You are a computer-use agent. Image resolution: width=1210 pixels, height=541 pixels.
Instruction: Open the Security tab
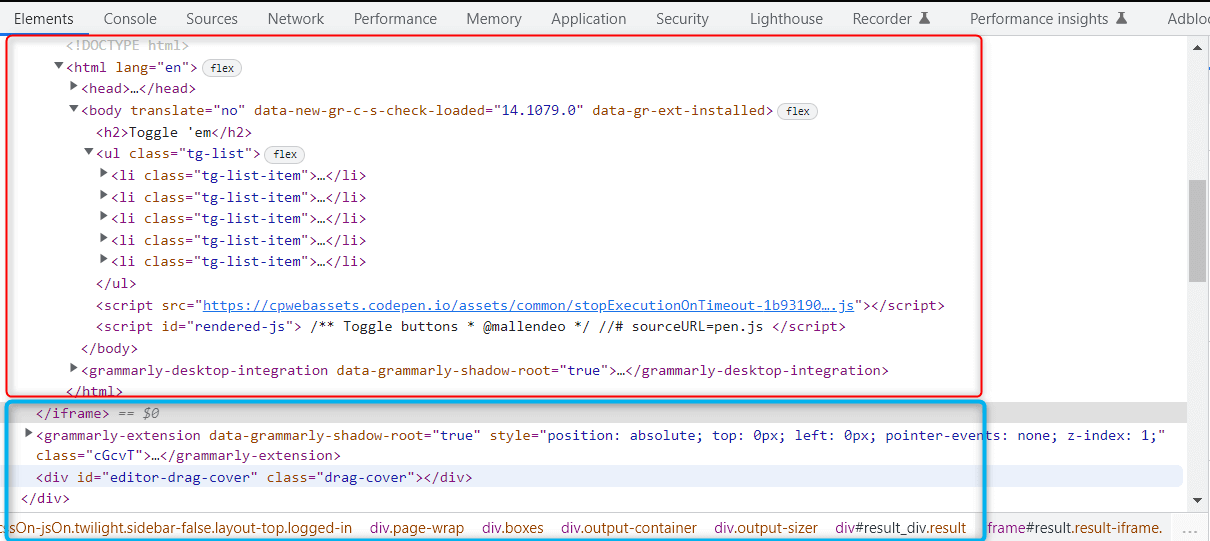pyautogui.click(x=682, y=18)
